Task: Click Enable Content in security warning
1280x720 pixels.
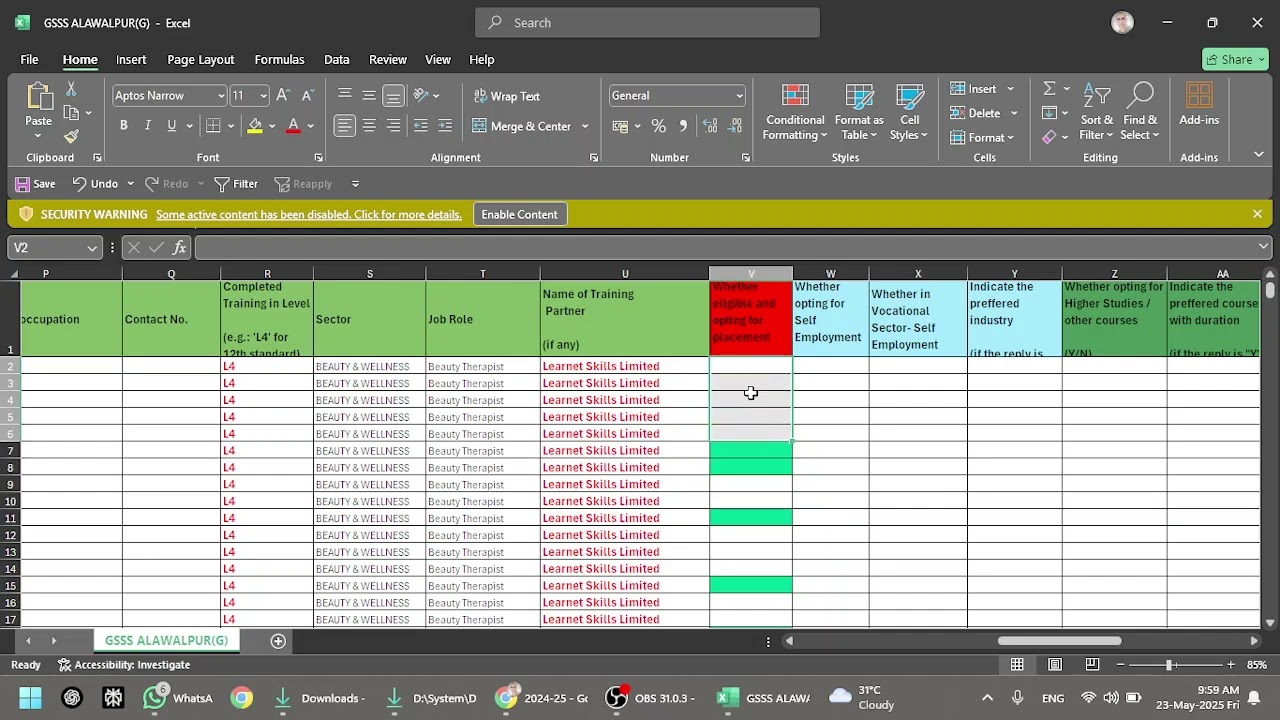Action: [x=520, y=214]
